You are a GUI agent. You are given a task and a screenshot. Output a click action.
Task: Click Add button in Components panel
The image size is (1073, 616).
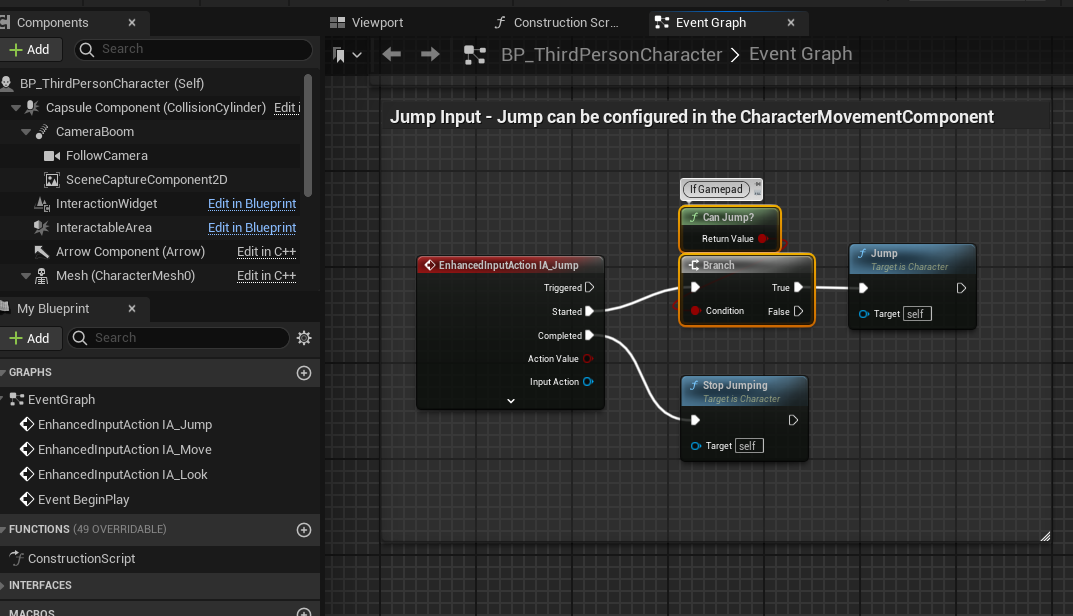click(30, 49)
